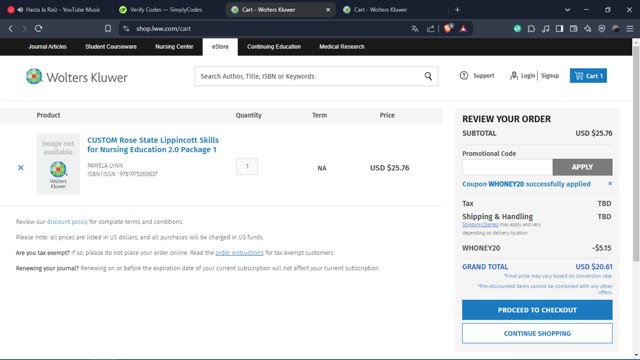This screenshot has width=640, height=360.
Task: Open Continuing Education nav item
Action: (x=274, y=47)
